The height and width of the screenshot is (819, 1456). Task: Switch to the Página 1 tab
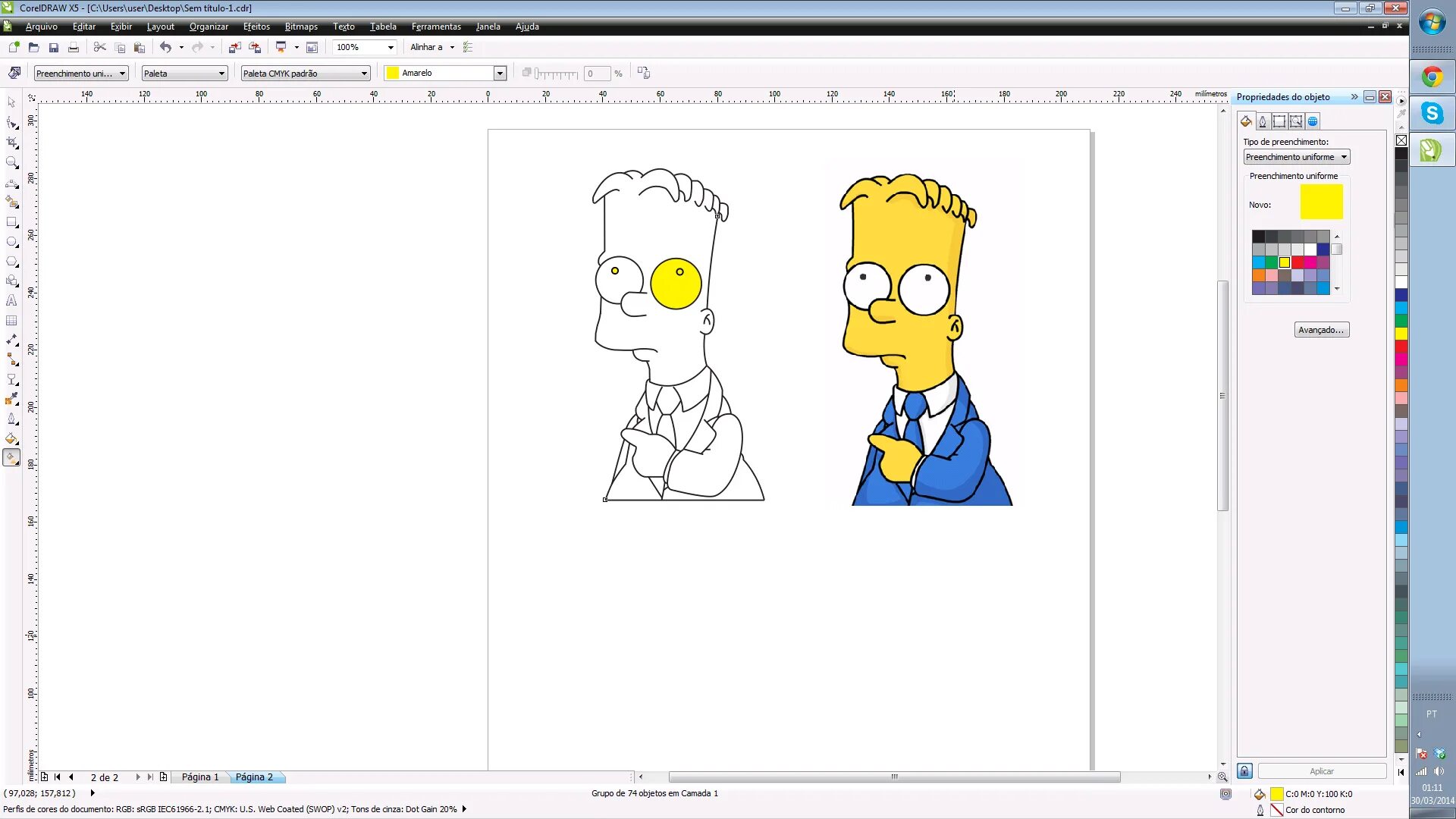point(199,777)
